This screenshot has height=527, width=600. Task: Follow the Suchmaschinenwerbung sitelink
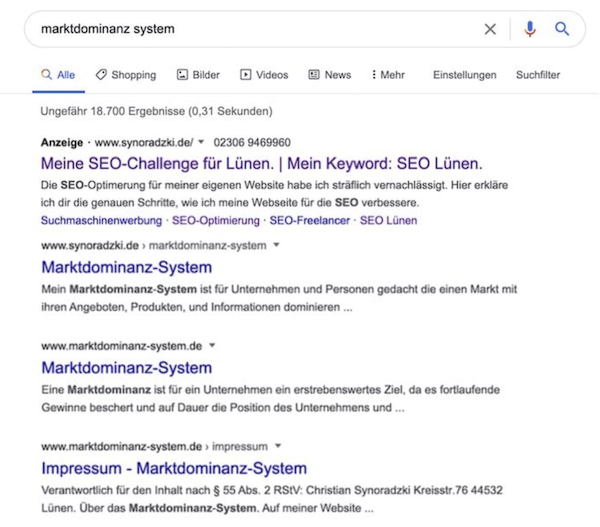tap(101, 220)
